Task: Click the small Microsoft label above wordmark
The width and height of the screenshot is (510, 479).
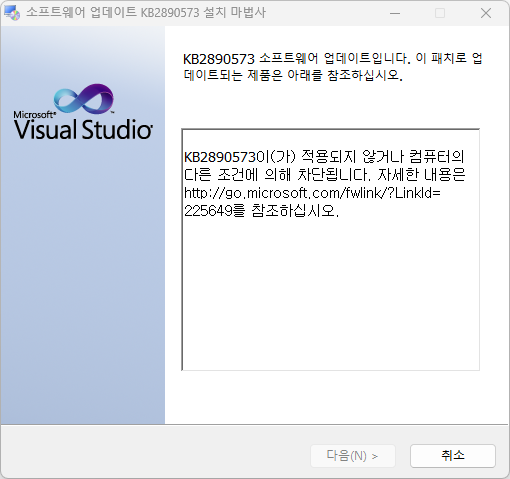Action: click(x=34, y=115)
